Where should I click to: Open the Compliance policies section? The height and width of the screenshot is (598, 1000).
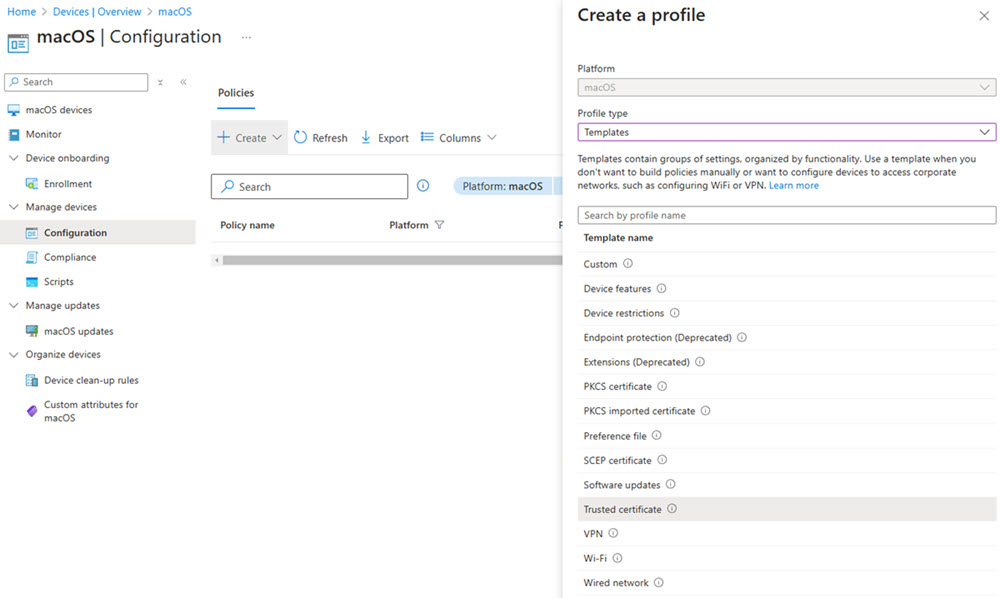tap(72, 257)
